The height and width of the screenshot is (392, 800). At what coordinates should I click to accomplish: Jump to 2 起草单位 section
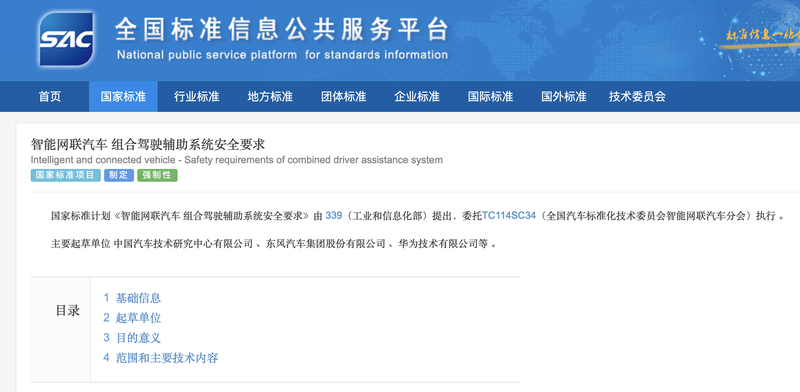point(132,318)
